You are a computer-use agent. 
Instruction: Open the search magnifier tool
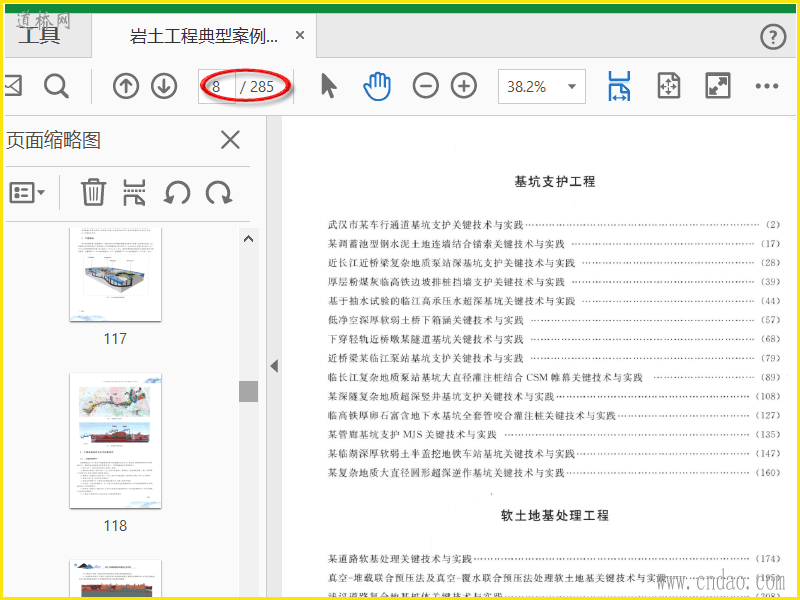click(x=56, y=86)
